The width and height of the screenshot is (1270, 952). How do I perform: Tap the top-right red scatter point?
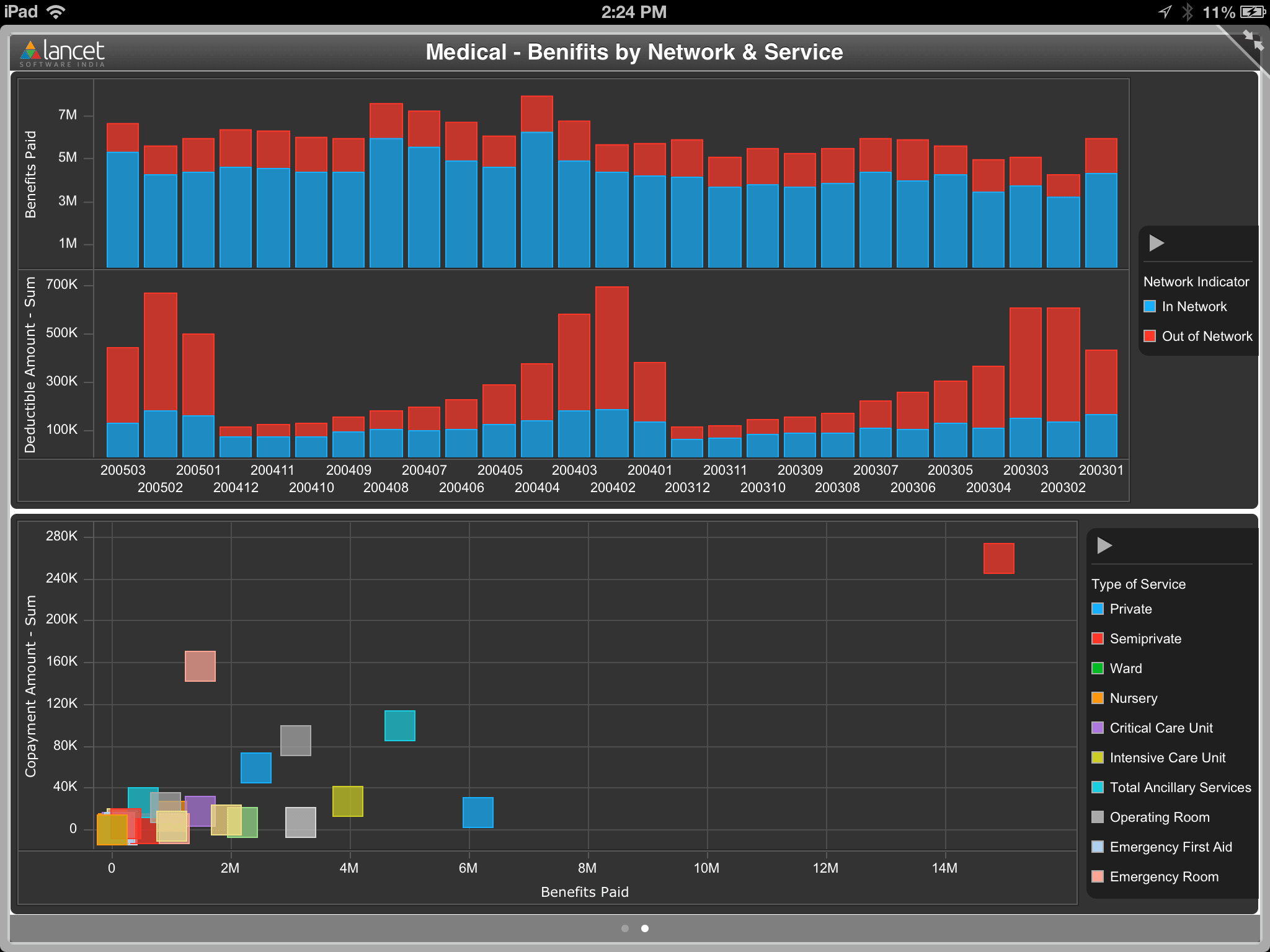(998, 558)
